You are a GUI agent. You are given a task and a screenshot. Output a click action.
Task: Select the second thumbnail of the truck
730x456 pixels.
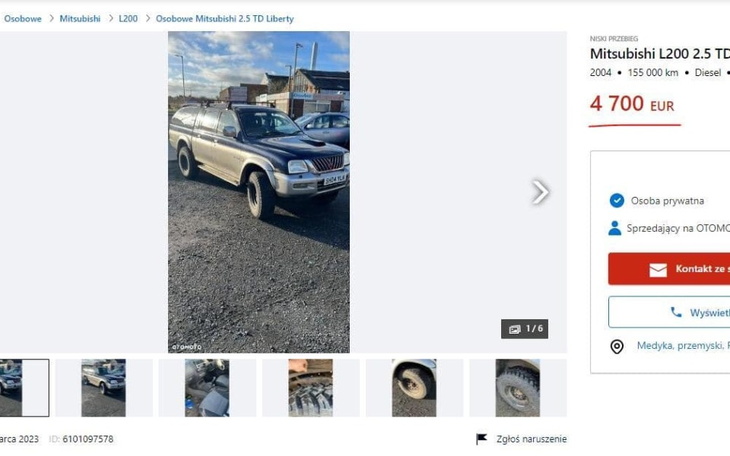tap(103, 388)
